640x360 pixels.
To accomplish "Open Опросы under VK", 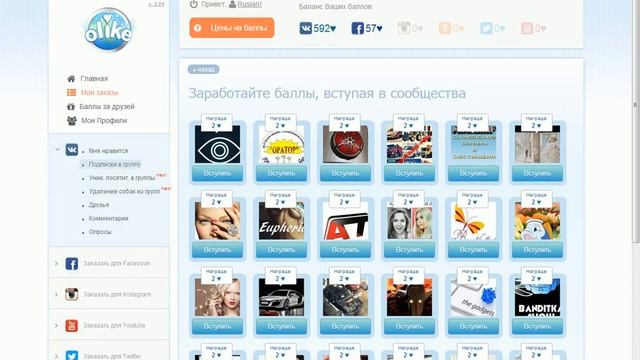I will [x=100, y=232].
